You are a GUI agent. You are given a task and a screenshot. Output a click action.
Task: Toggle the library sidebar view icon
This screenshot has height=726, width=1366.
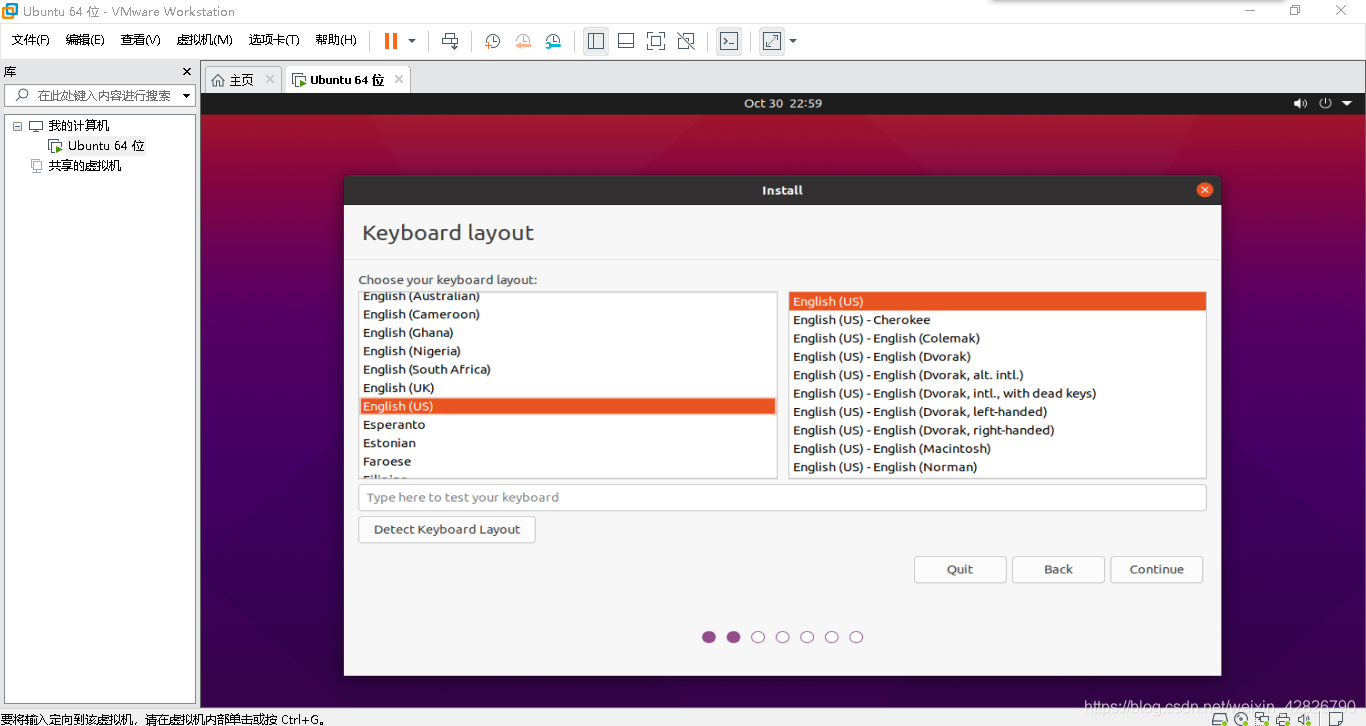pyautogui.click(x=596, y=41)
